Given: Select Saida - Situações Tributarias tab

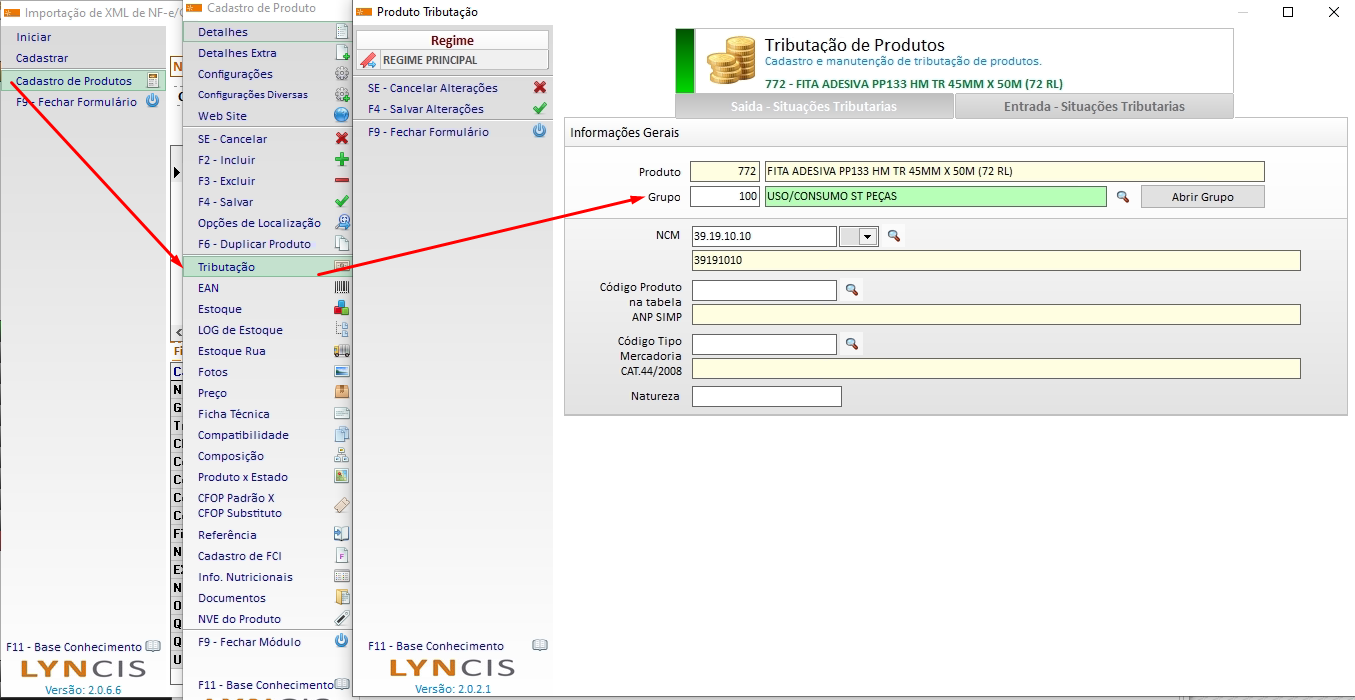Looking at the screenshot, I should click(813, 107).
